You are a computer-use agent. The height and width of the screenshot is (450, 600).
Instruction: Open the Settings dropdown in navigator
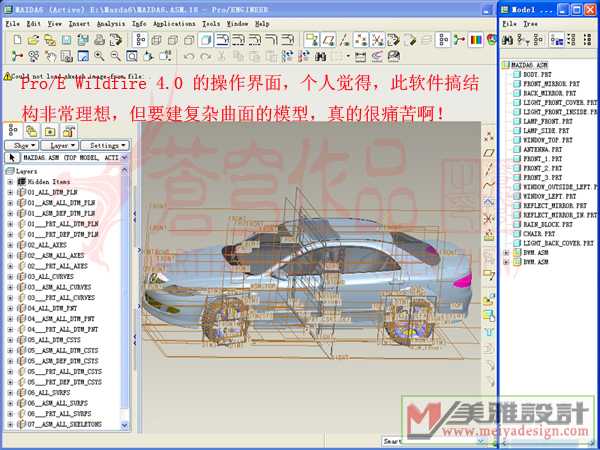[x=104, y=145]
